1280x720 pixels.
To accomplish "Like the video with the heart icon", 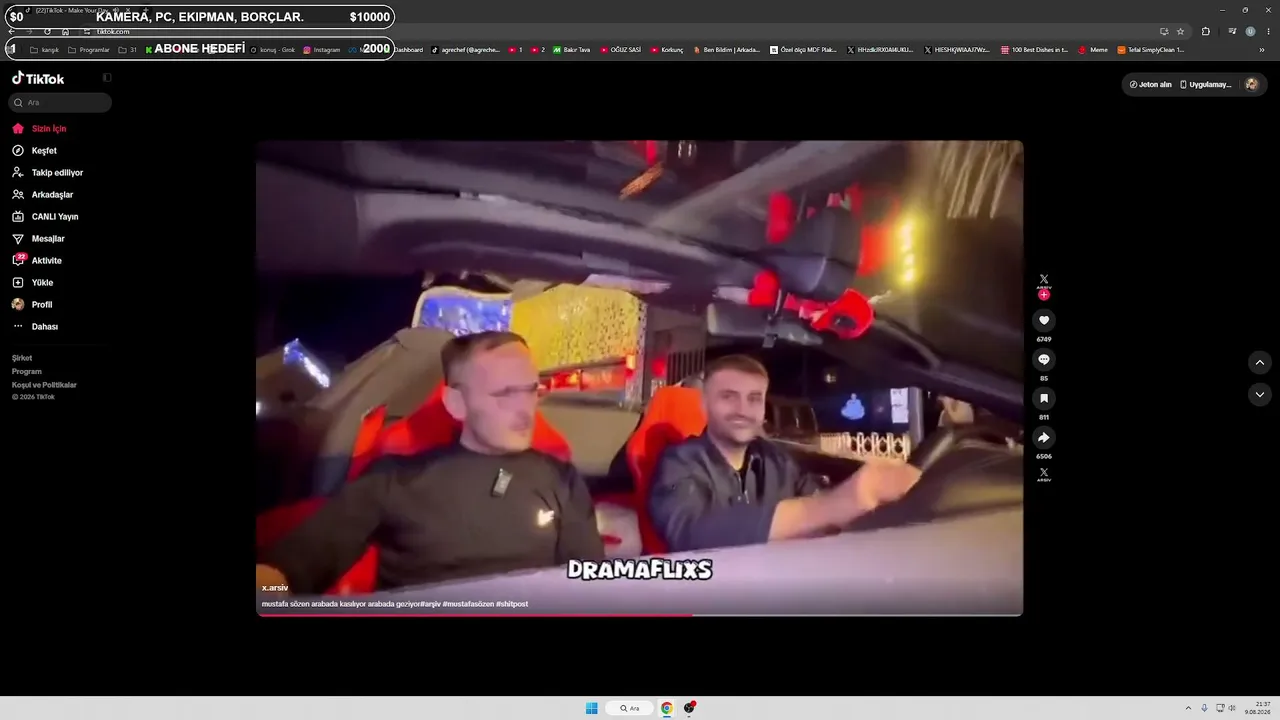I will pos(1044,320).
